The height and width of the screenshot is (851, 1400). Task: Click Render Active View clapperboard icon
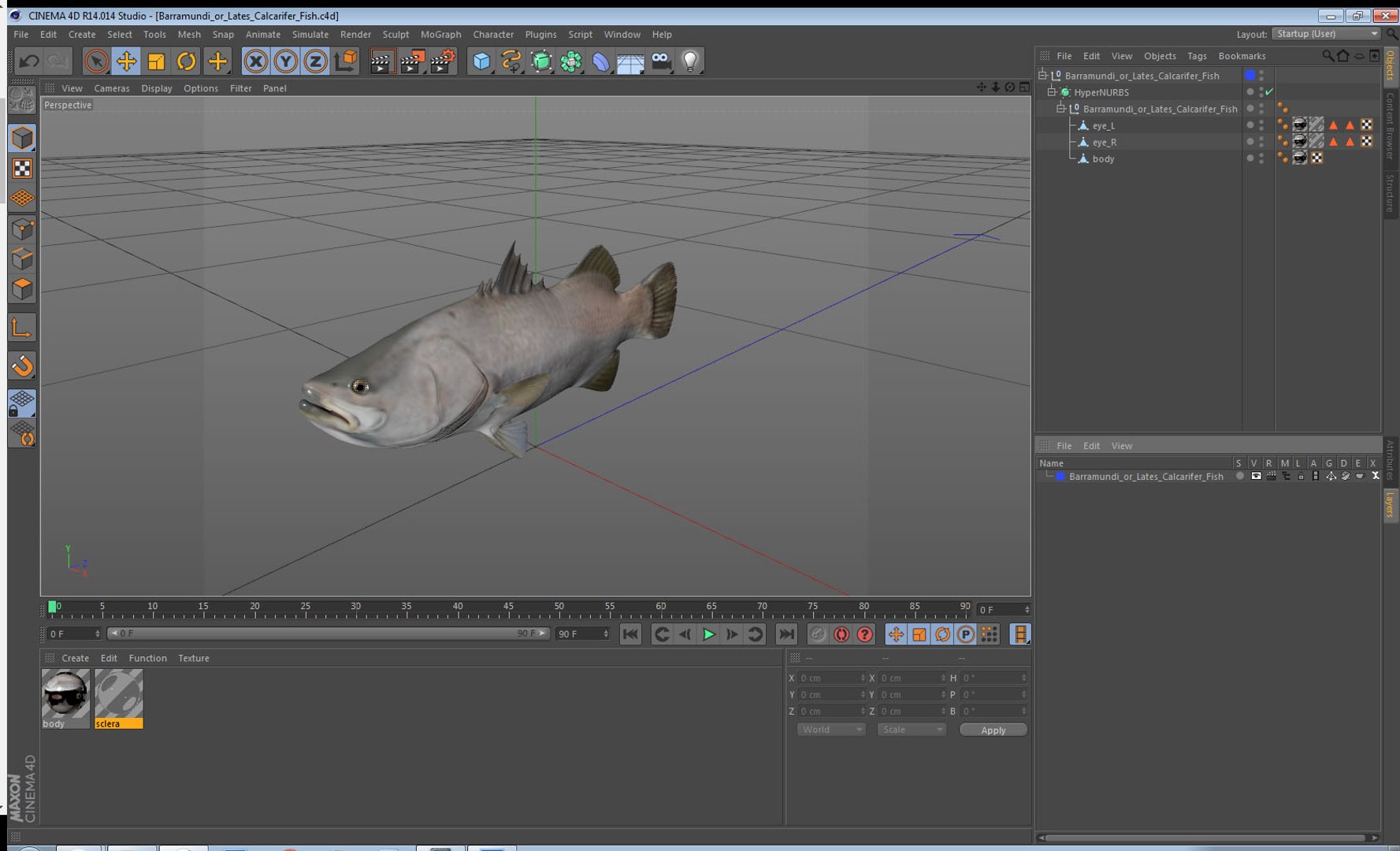(382, 61)
